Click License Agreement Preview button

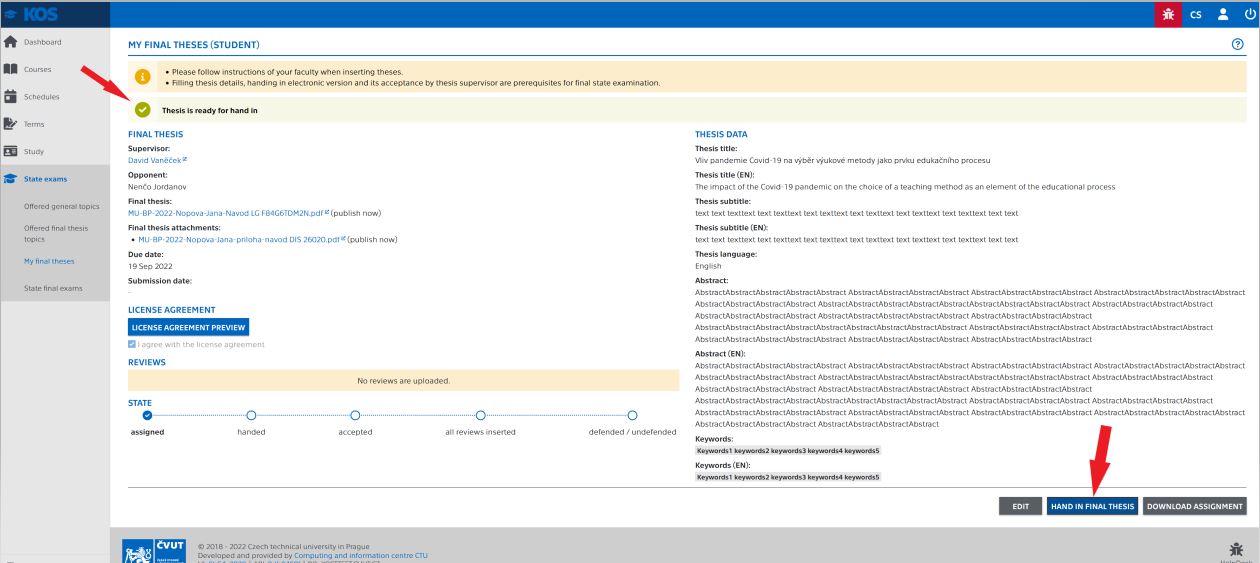click(188, 327)
